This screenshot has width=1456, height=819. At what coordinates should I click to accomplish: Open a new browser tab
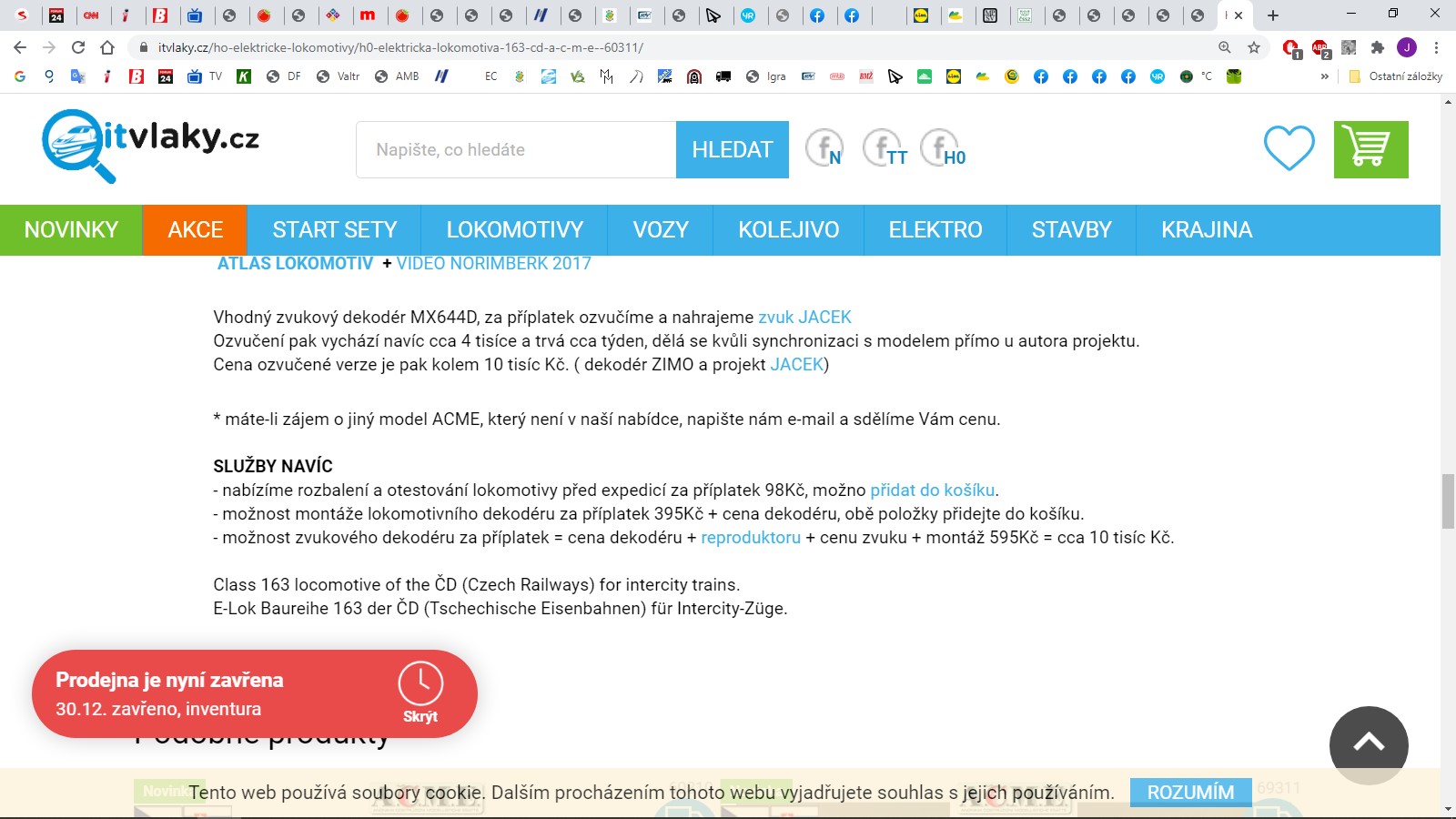pos(1273,15)
